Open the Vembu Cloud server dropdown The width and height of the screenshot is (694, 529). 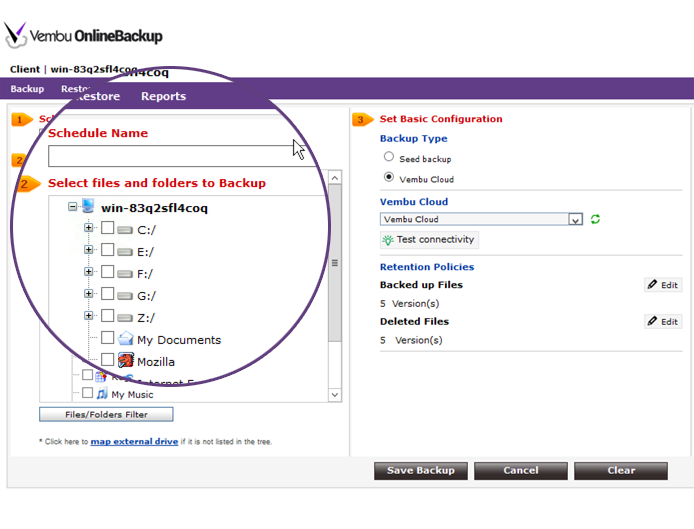(481, 219)
